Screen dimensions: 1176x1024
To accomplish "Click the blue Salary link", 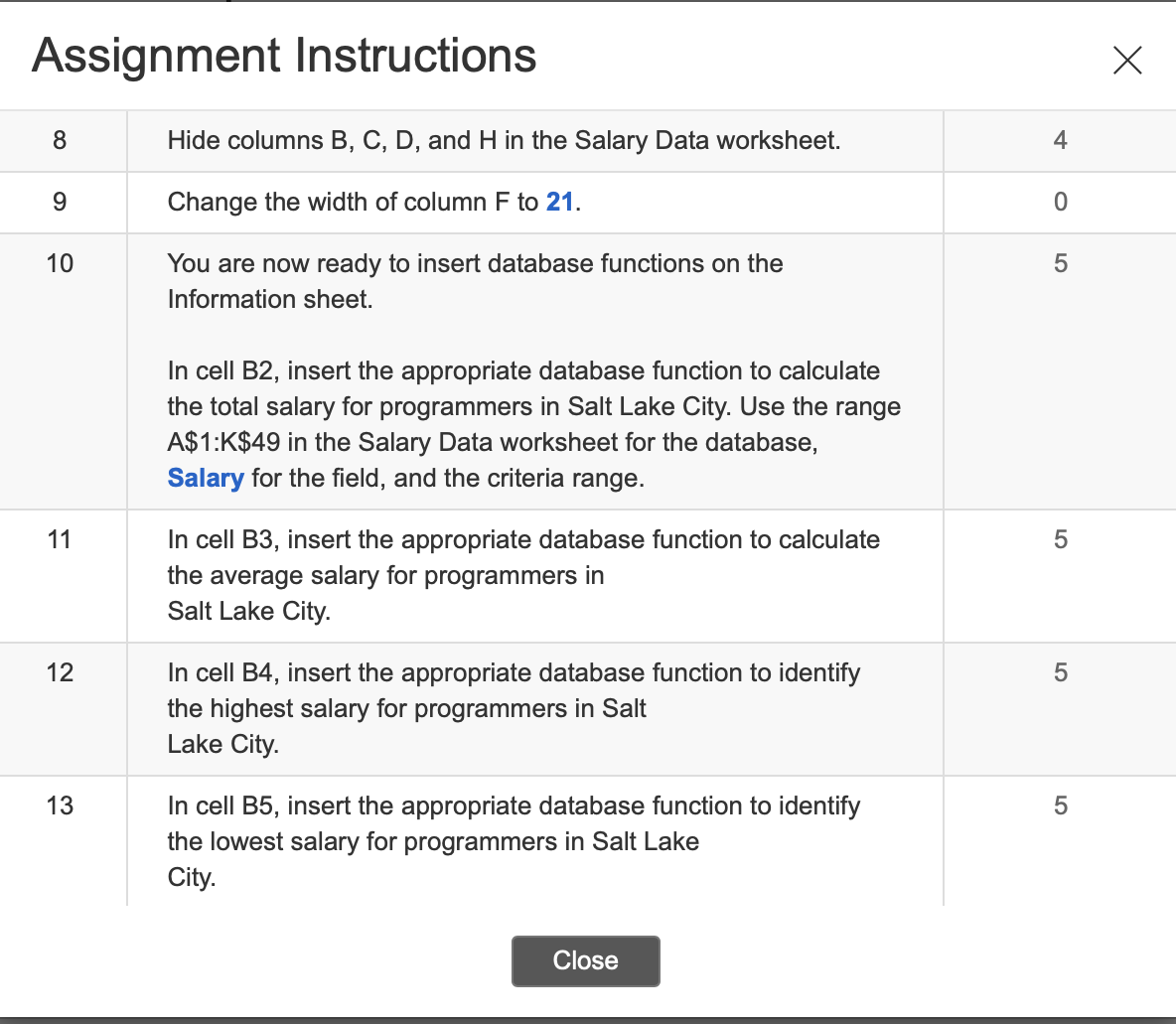I will pos(205,478).
